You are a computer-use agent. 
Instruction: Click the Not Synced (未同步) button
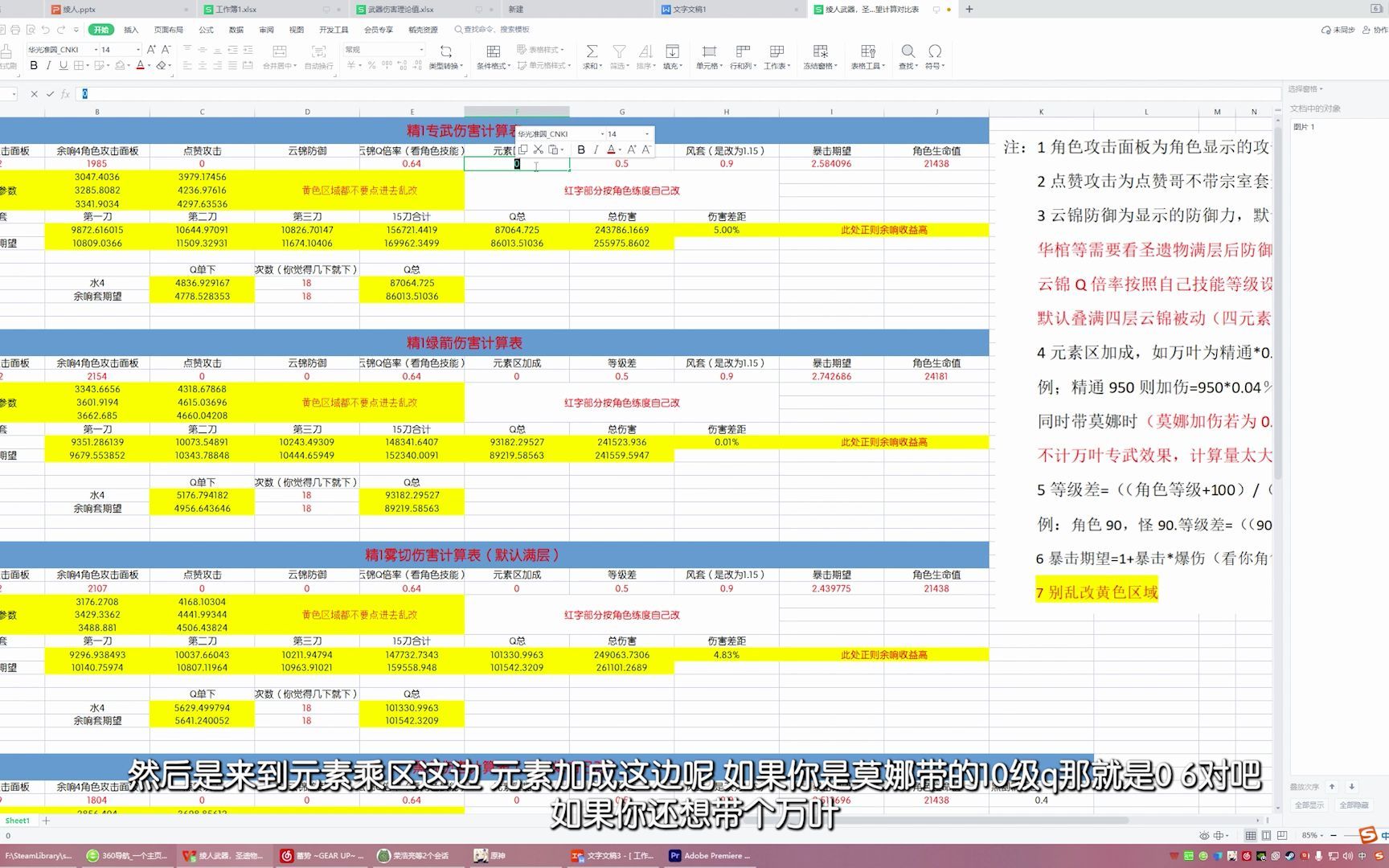click(x=1338, y=30)
